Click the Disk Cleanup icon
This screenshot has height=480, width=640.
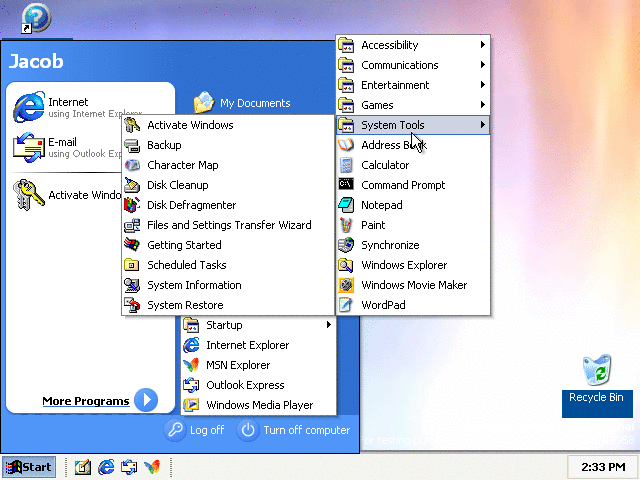(132, 185)
